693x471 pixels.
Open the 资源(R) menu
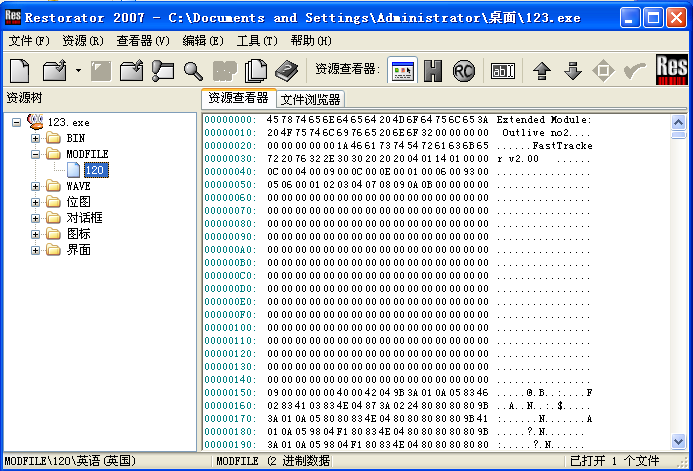click(x=83, y=41)
